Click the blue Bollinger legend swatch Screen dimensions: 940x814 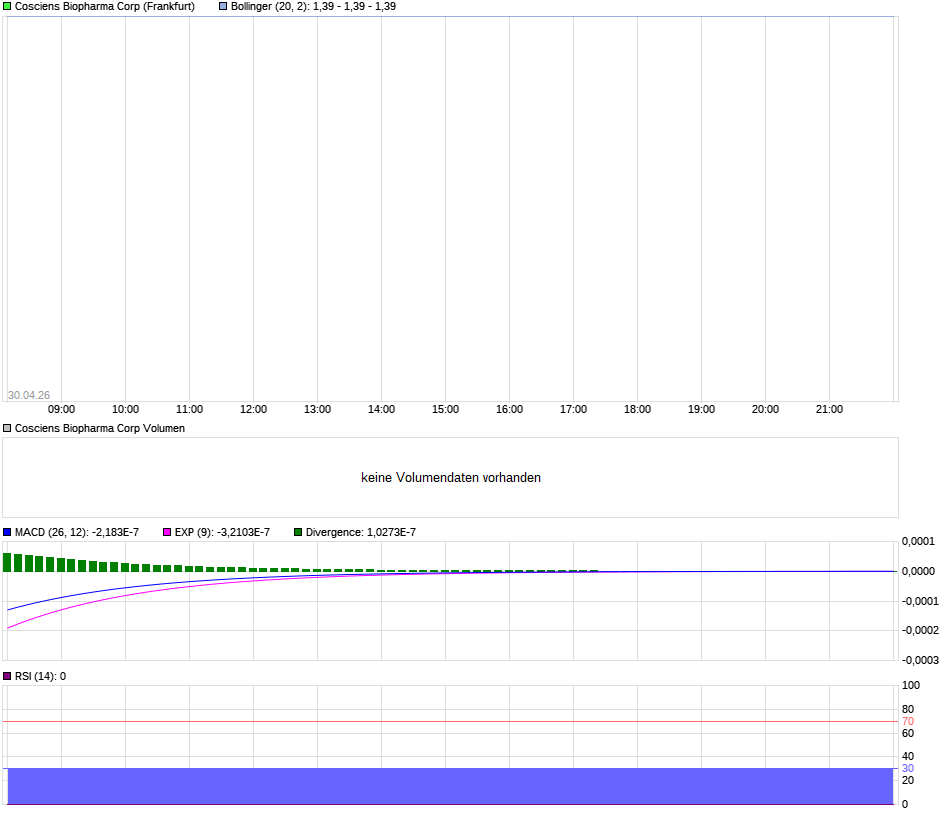point(223,7)
